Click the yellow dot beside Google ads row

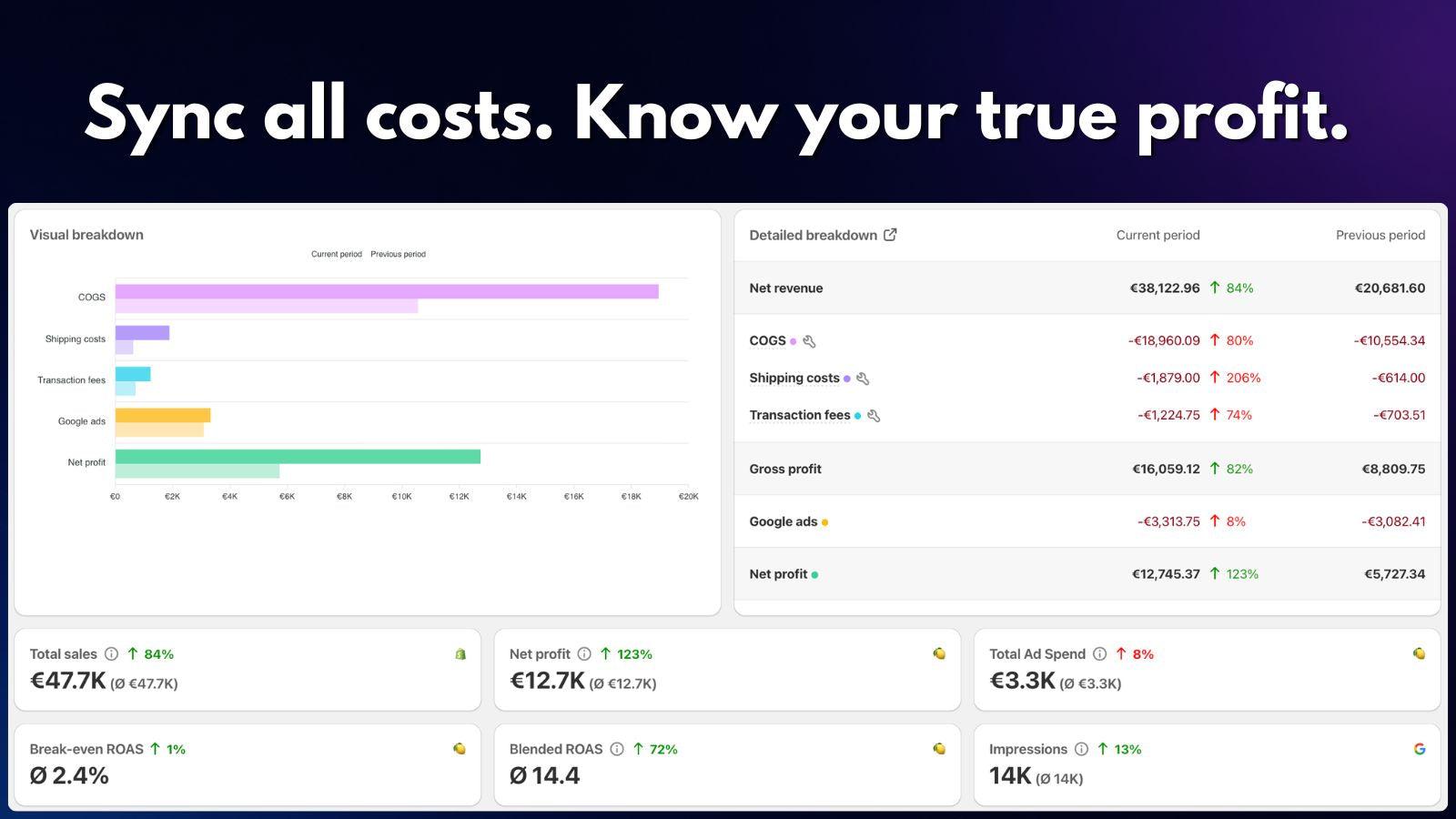coord(824,522)
